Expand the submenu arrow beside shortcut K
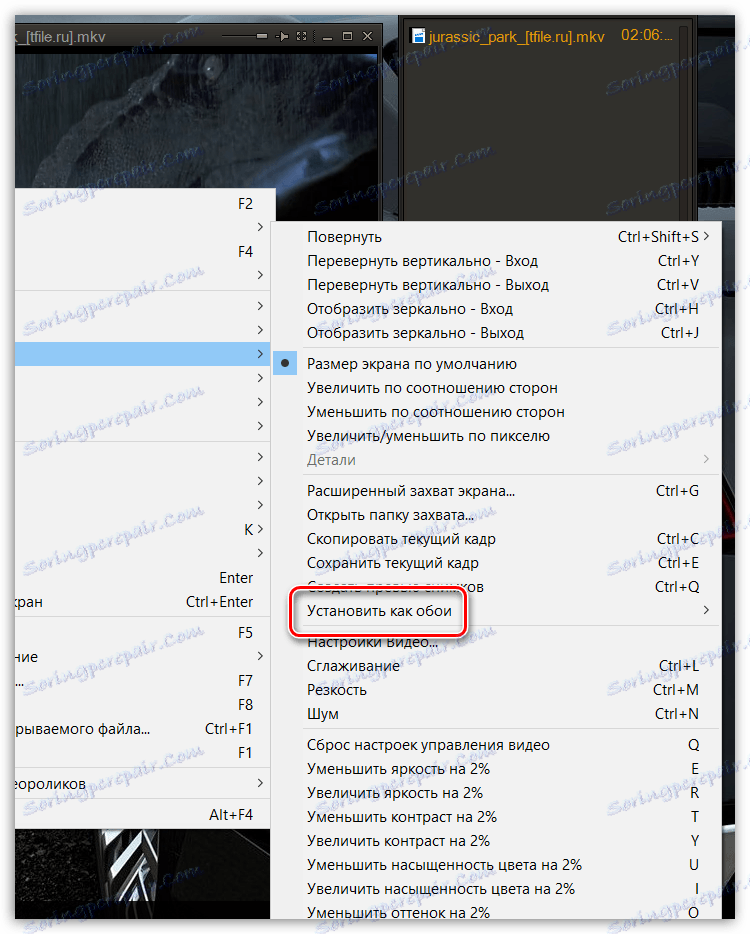This screenshot has height=934, width=750. coord(260,529)
